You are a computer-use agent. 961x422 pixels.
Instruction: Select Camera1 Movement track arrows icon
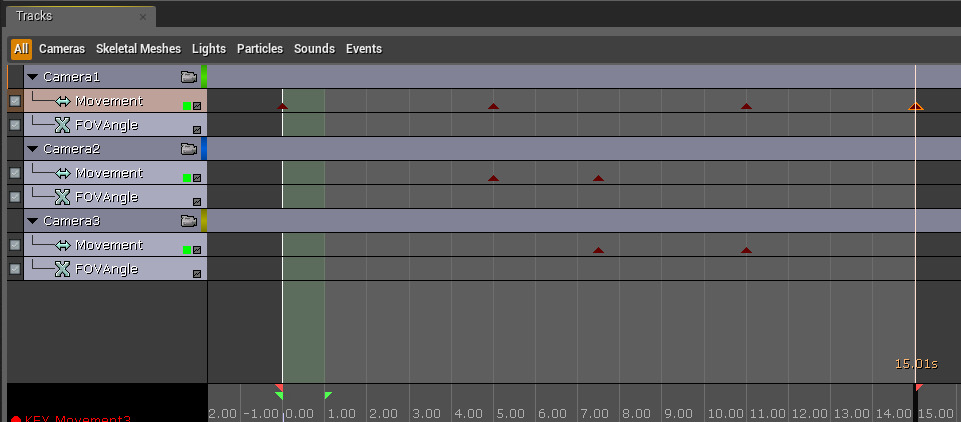click(63, 101)
